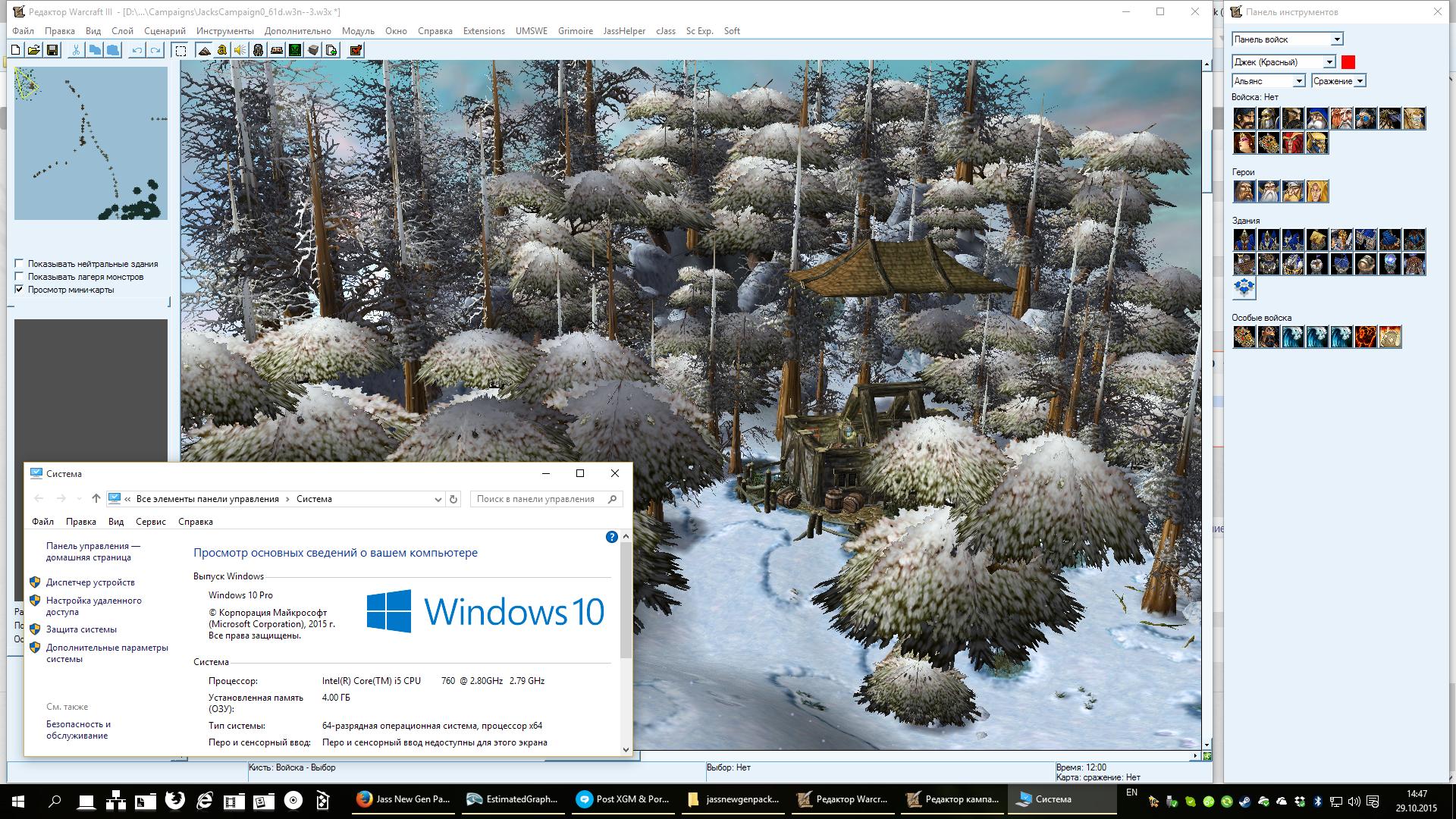Click Защита системы link
1456x819 pixels.
point(81,629)
